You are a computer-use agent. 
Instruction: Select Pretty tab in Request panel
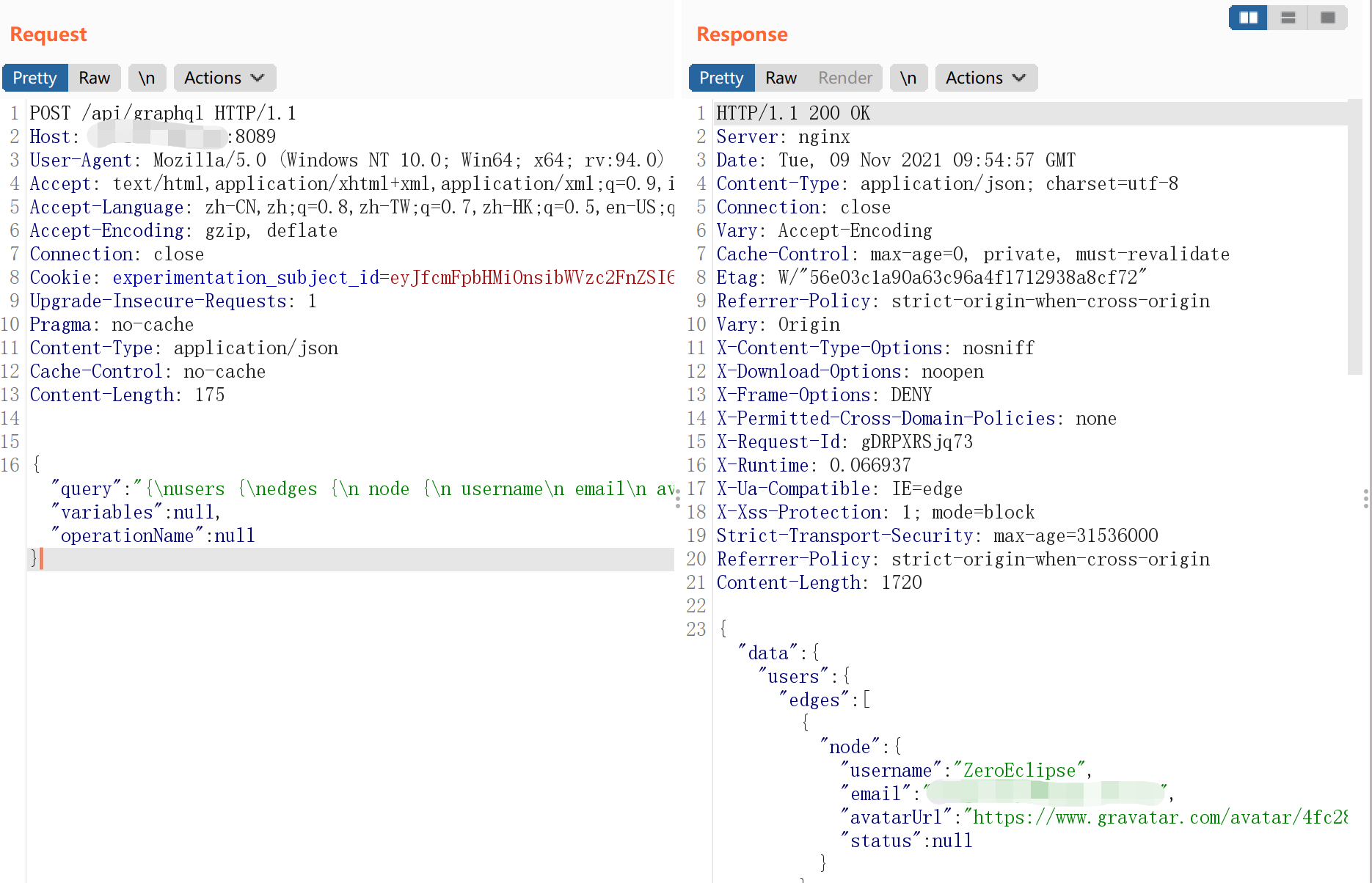click(34, 78)
